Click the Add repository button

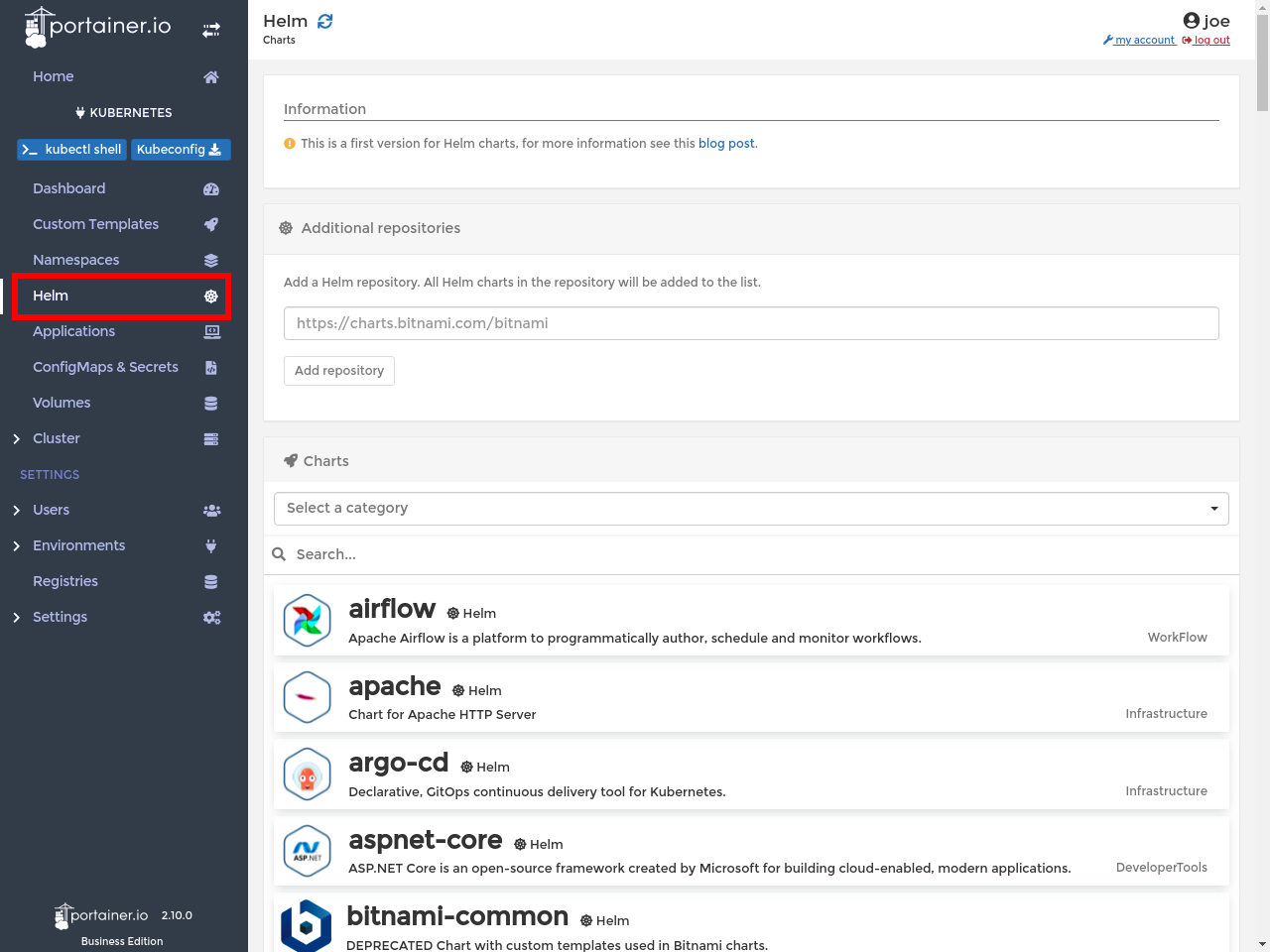click(339, 371)
